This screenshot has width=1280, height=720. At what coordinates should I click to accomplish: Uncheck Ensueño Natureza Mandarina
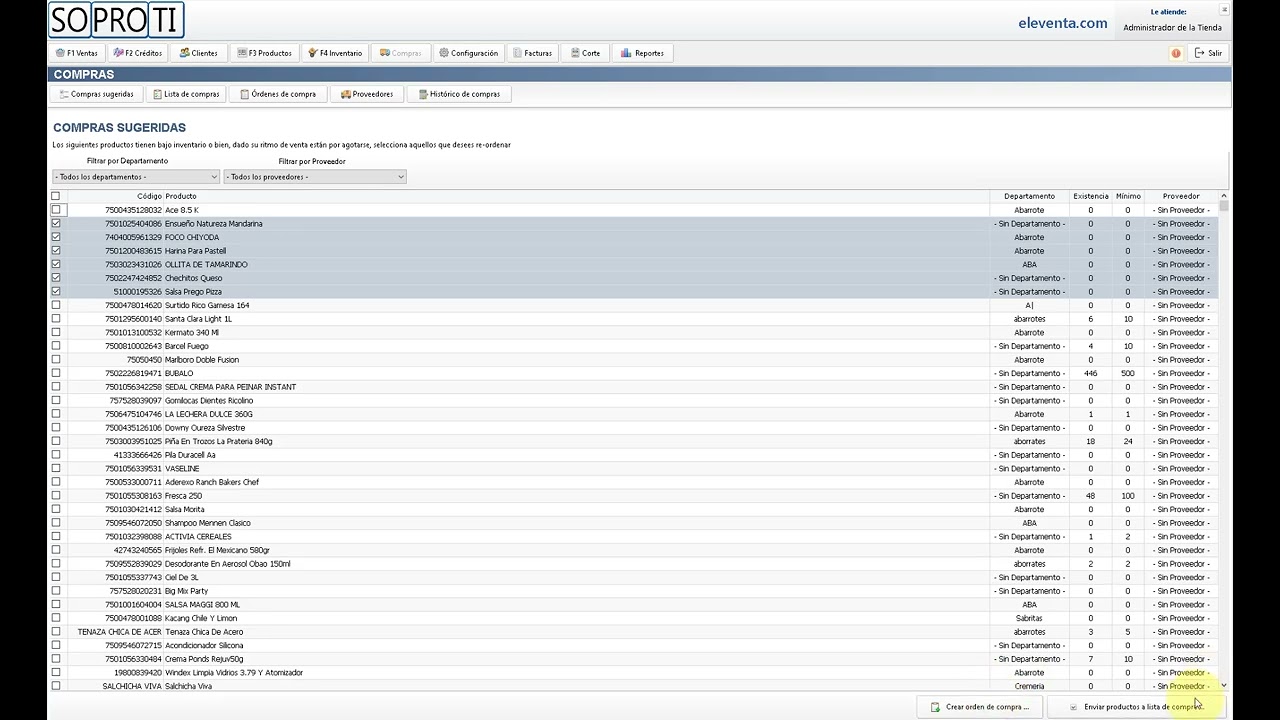coord(56,224)
